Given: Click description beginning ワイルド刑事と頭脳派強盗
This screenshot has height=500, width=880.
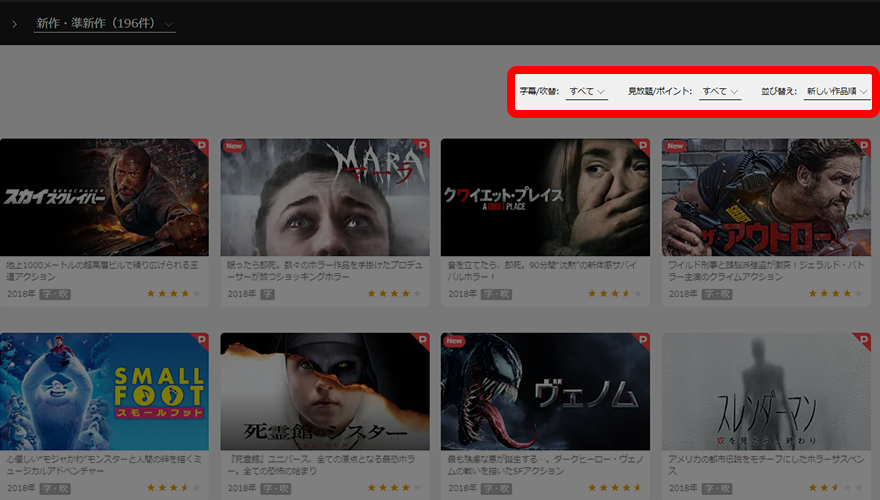Looking at the screenshot, I should (x=767, y=270).
